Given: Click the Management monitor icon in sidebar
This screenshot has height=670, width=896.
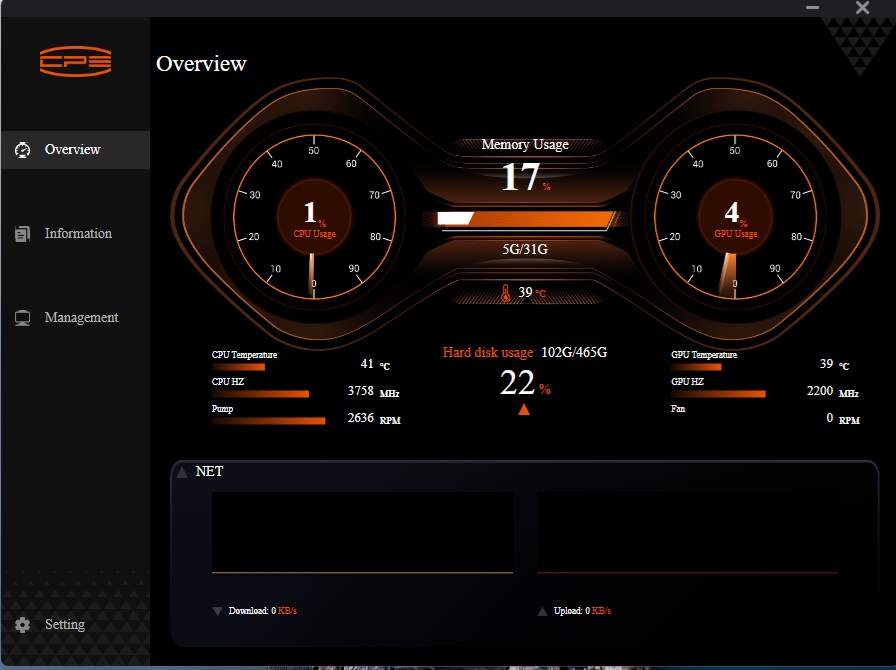Looking at the screenshot, I should pos(22,318).
